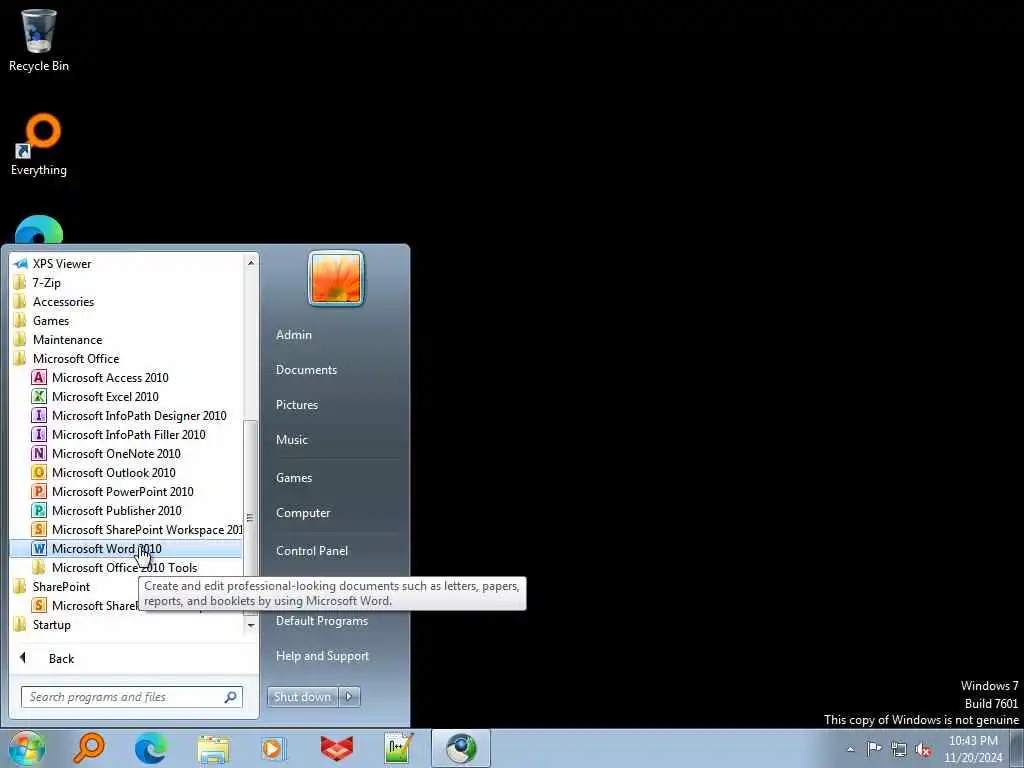Screen dimensions: 1024x768
Task: Open Notepad++ from the taskbar
Action: [398, 748]
